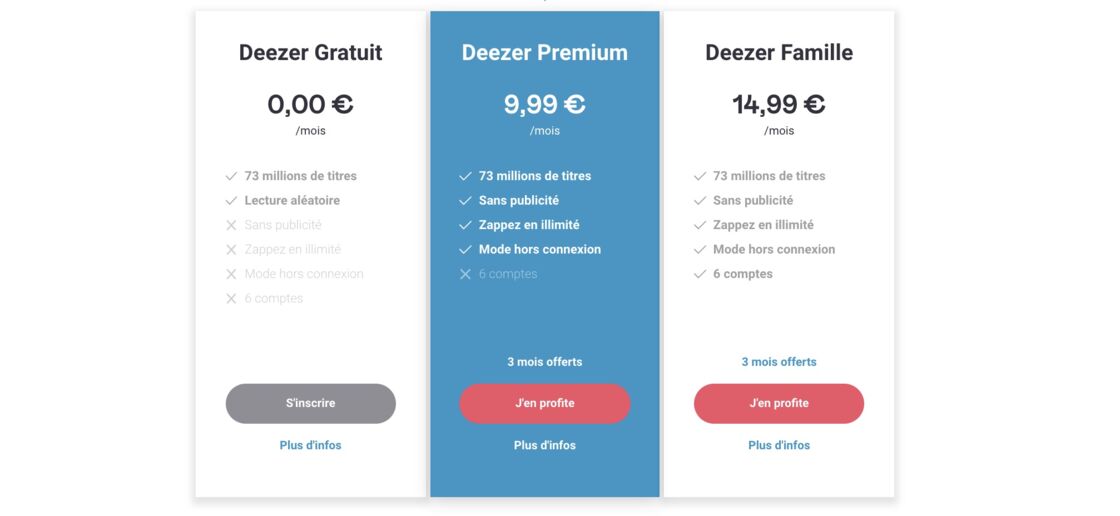The image size is (1120, 516).
Task: Click the 0,00 € price in Gratuit
Action: [311, 104]
